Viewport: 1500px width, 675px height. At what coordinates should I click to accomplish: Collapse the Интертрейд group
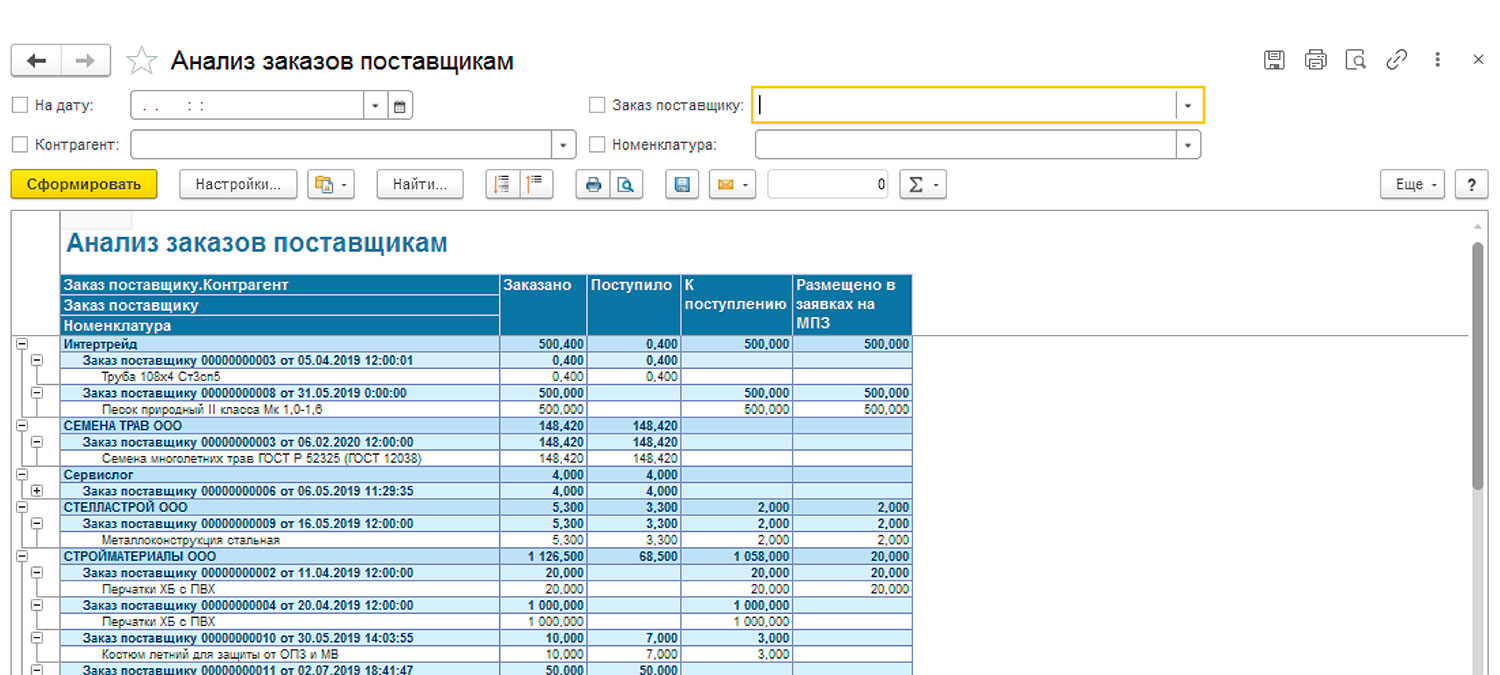pos(21,344)
